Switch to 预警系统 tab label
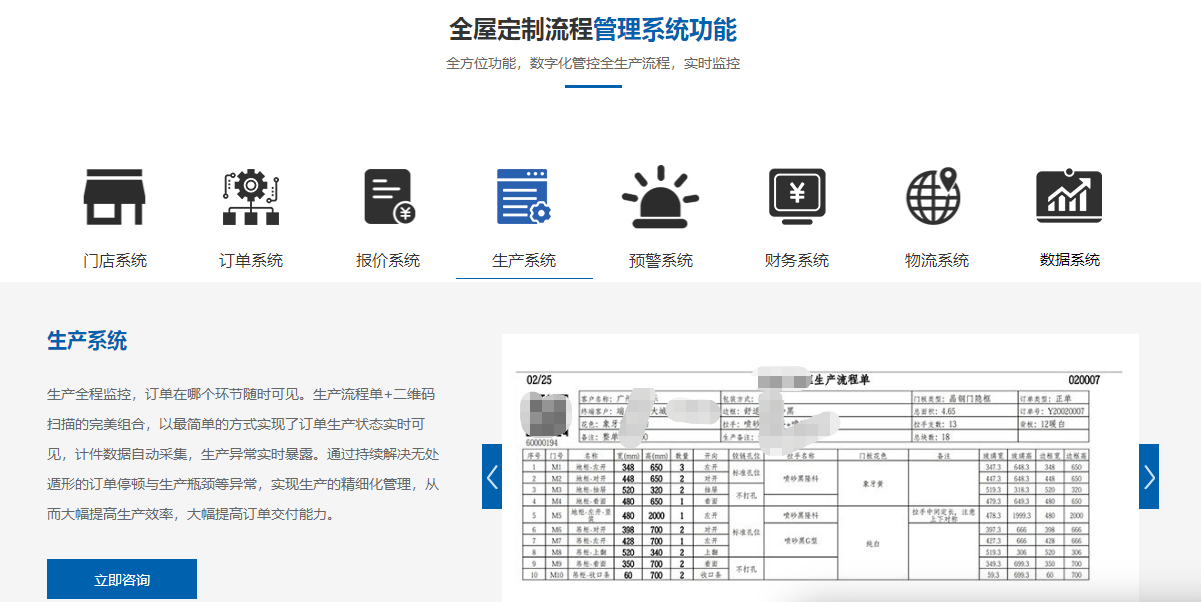The height and width of the screenshot is (602, 1201). pyautogui.click(x=660, y=261)
